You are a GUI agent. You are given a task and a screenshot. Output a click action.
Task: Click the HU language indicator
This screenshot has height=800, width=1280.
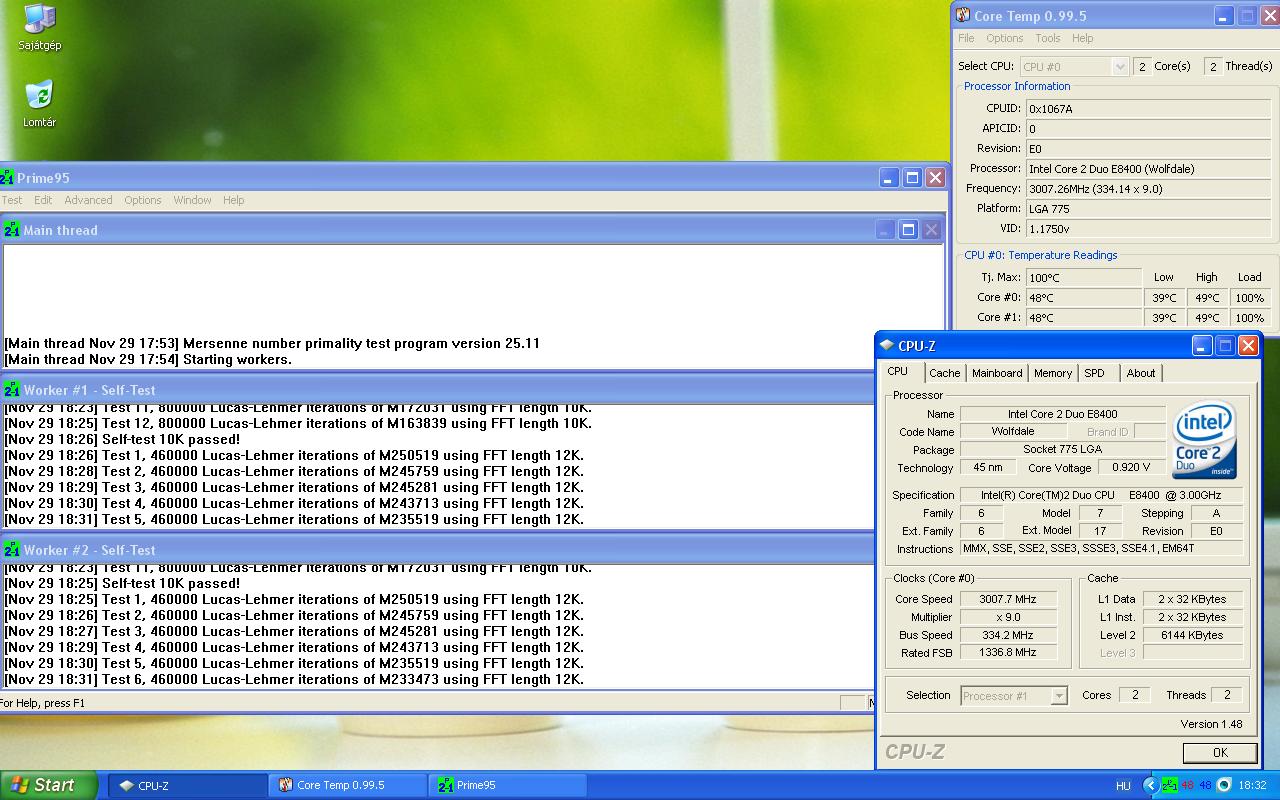click(1123, 786)
